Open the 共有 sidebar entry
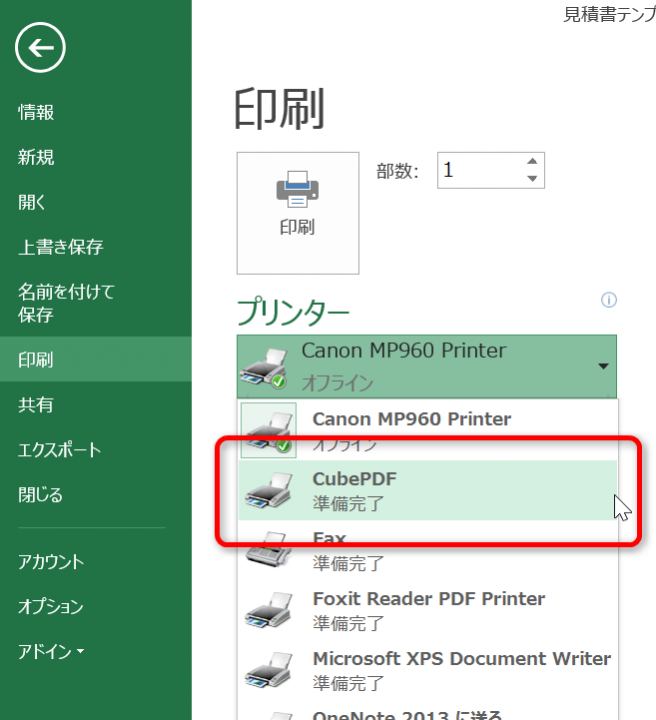The image size is (656, 720). pyautogui.click(x=36, y=405)
